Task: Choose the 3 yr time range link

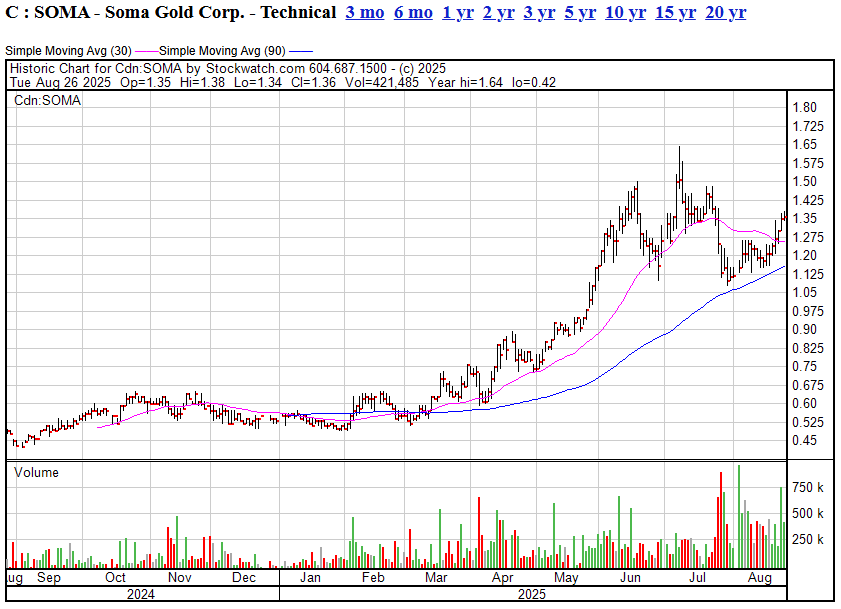Action: 539,12
